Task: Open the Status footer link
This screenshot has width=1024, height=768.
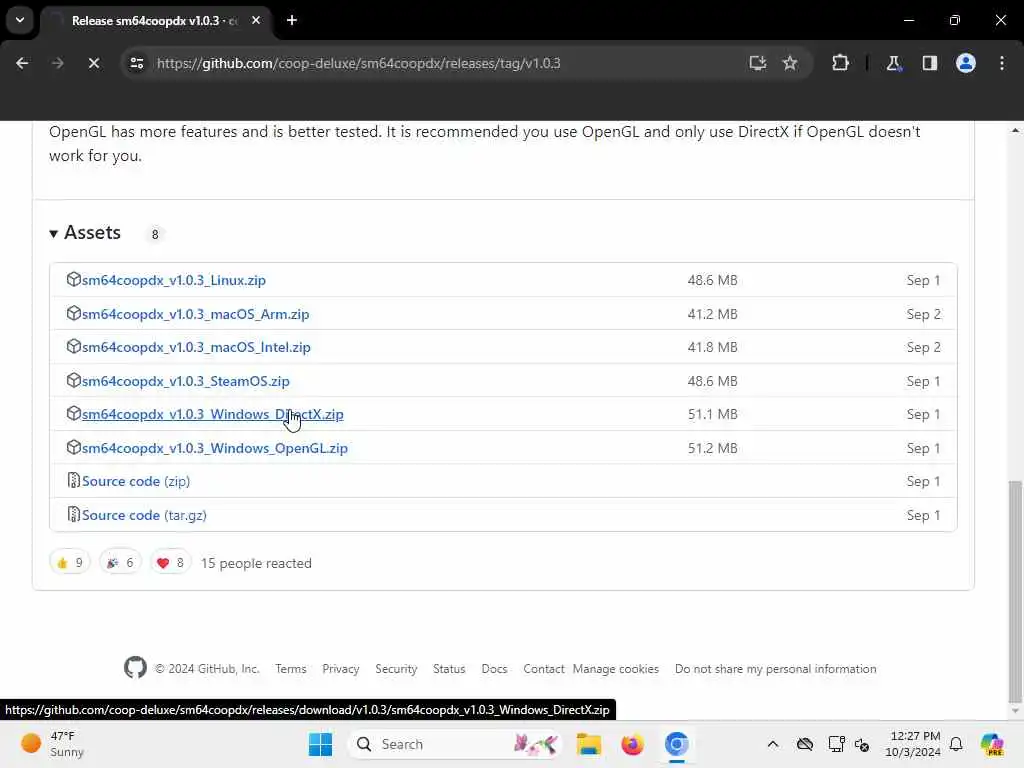Action: coord(449,669)
